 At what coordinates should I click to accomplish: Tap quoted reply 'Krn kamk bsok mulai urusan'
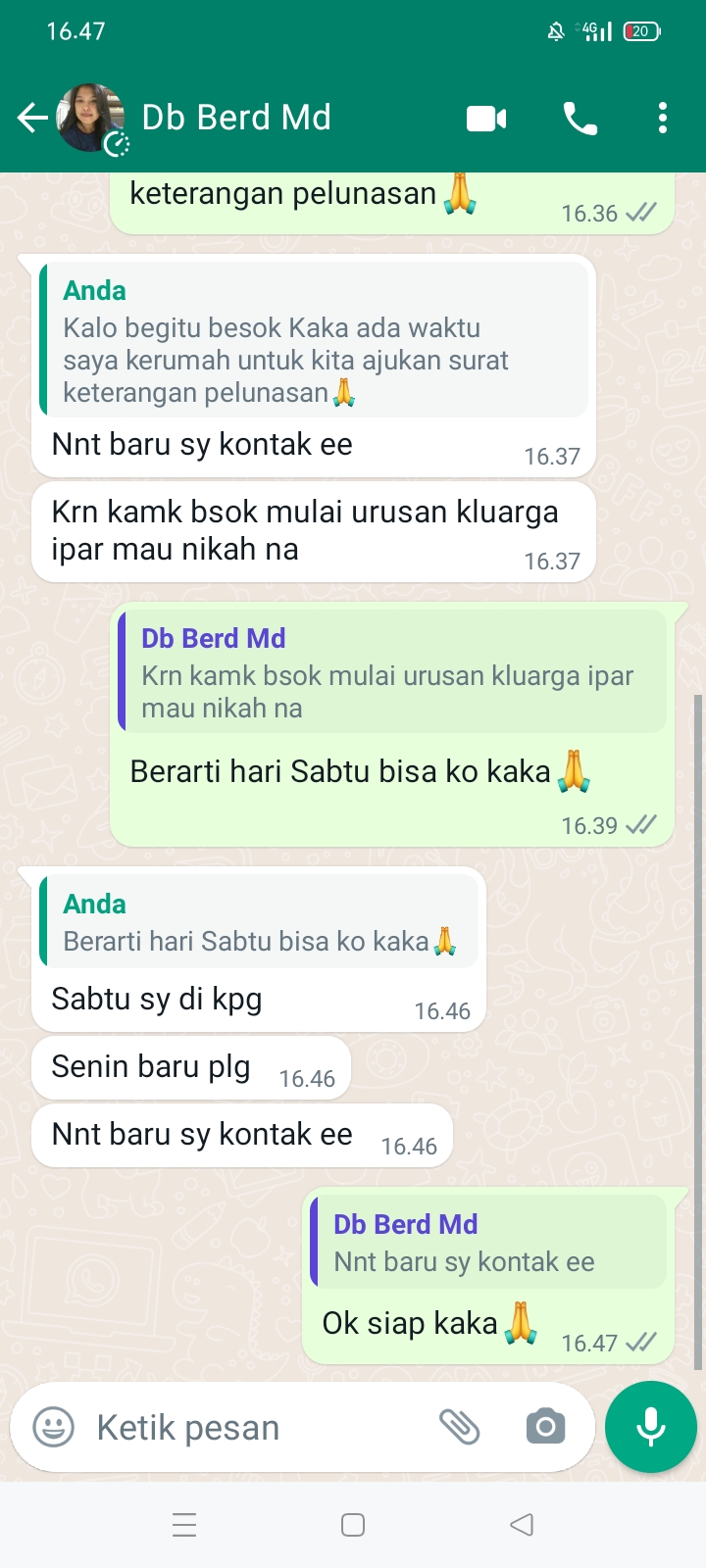click(392, 671)
